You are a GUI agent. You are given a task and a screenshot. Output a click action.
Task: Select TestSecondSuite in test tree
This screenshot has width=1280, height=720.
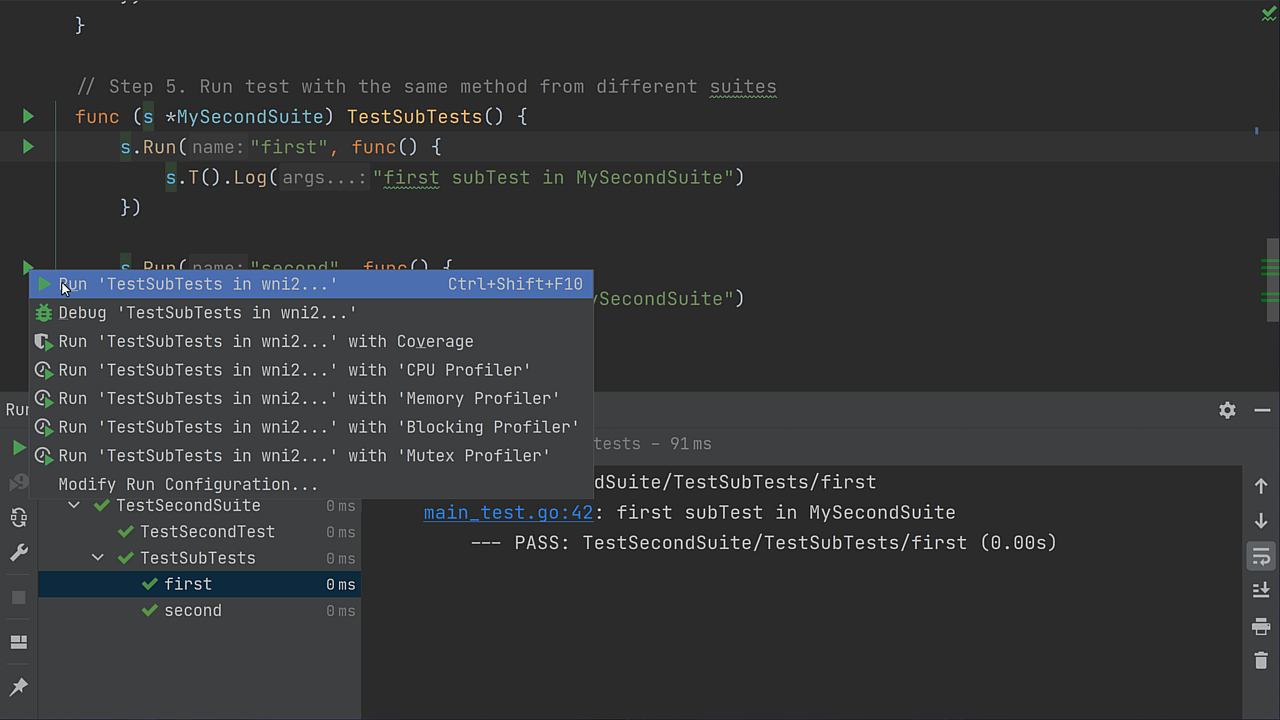(x=188, y=506)
